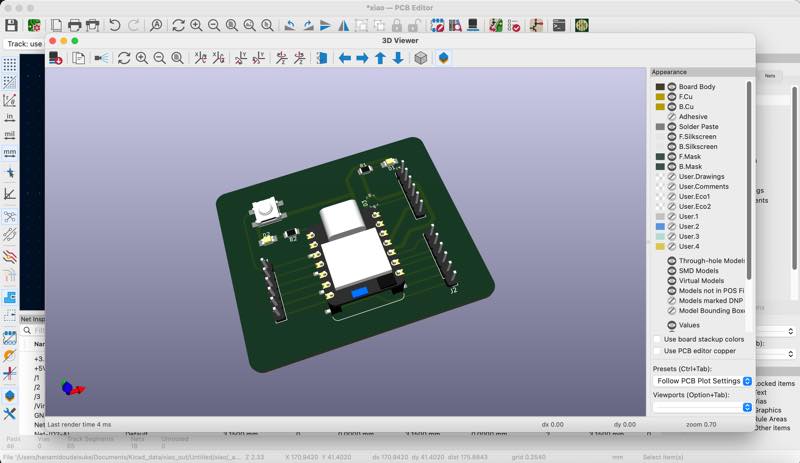Show User.Drawings layer
Viewport: 800px width, 463px height.
(672, 177)
